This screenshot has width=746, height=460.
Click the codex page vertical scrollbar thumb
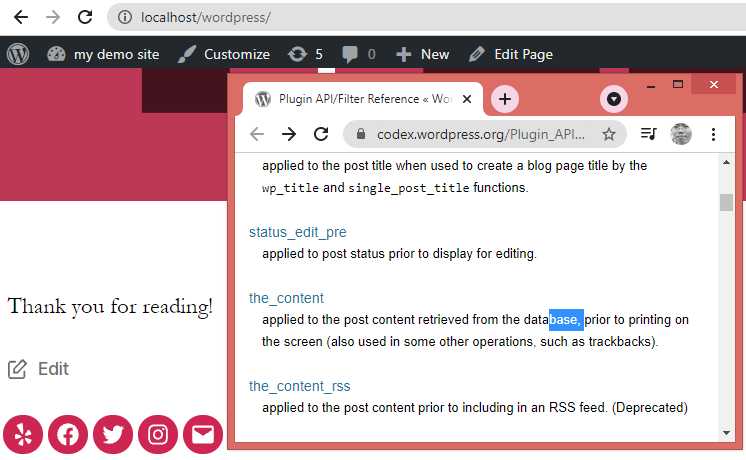[726, 202]
